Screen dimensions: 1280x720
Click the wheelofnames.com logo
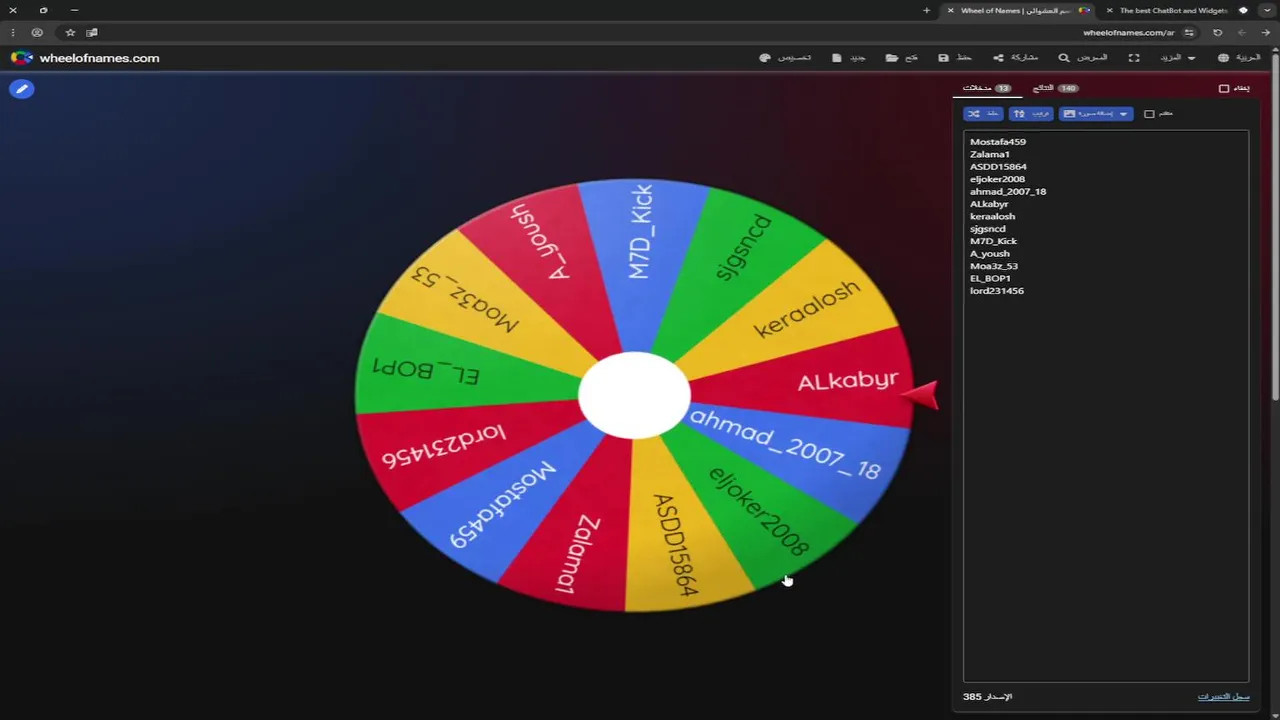click(85, 58)
